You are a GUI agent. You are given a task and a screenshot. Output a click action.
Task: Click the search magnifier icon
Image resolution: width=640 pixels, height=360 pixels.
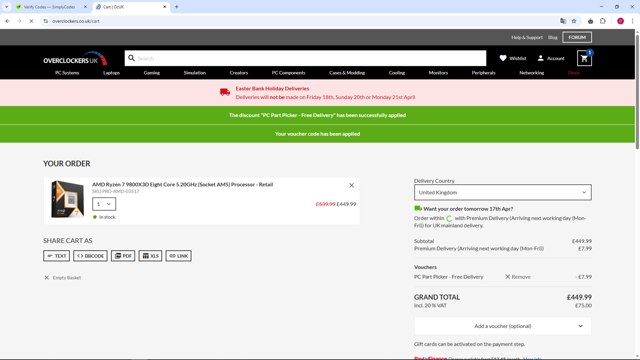pyautogui.click(x=131, y=58)
